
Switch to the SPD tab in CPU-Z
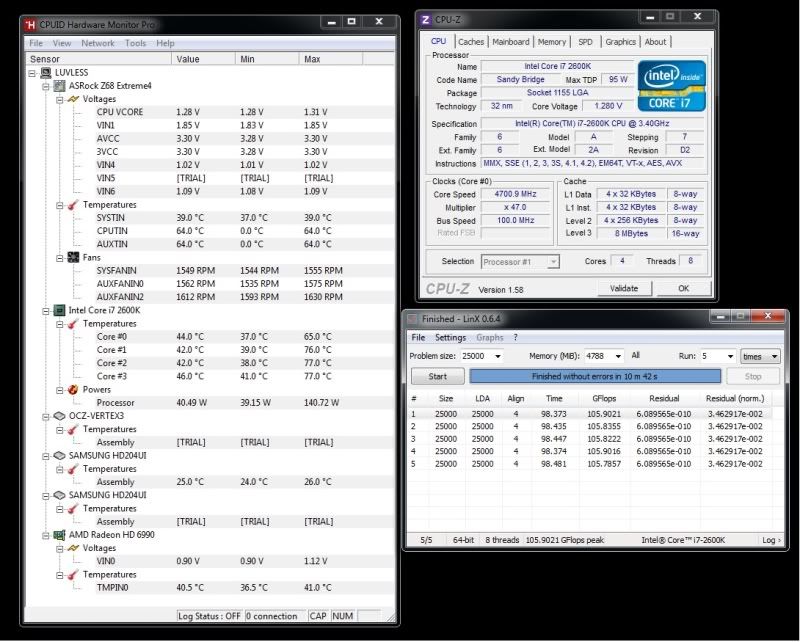[x=585, y=42]
